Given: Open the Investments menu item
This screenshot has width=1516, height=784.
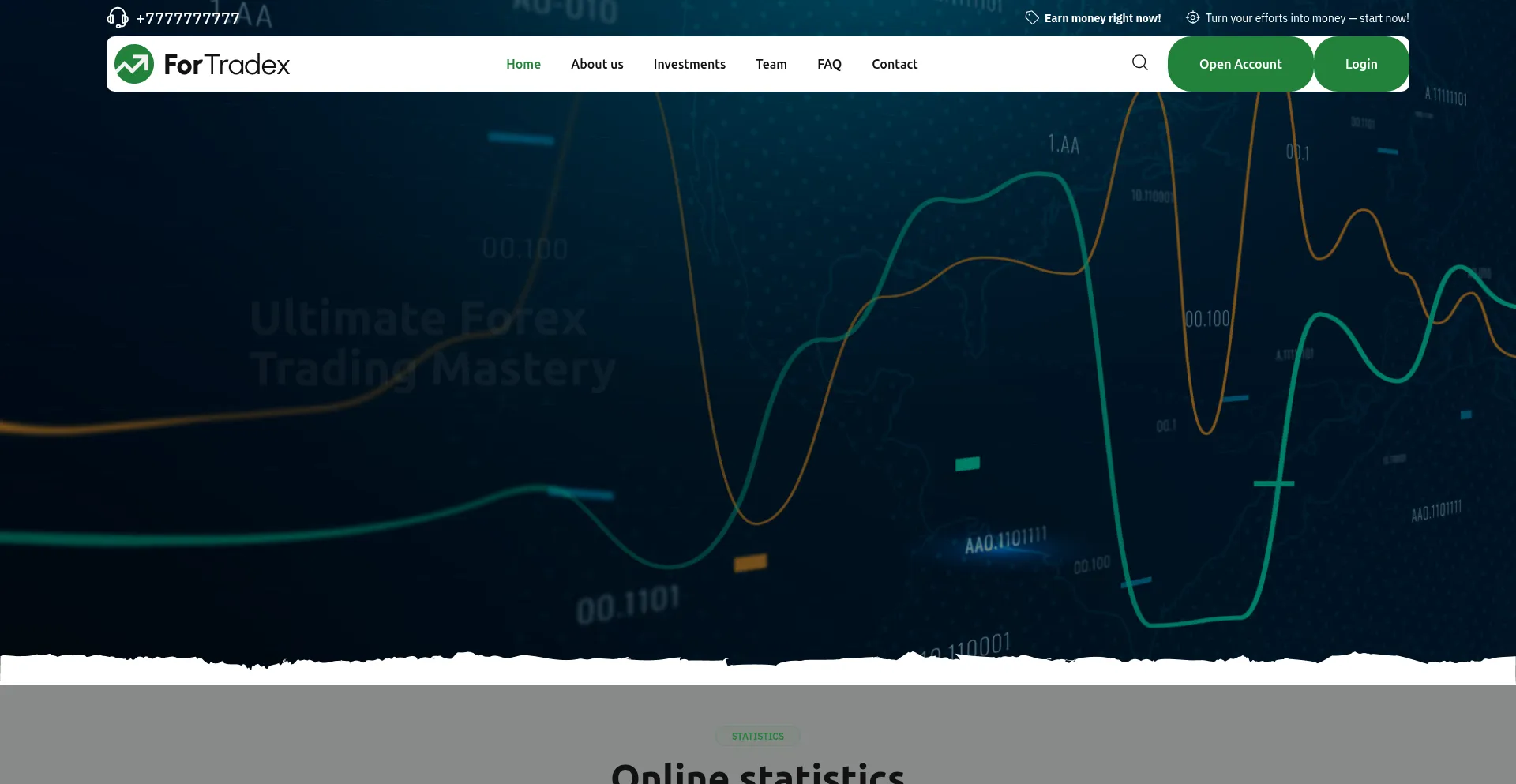Looking at the screenshot, I should (x=689, y=64).
